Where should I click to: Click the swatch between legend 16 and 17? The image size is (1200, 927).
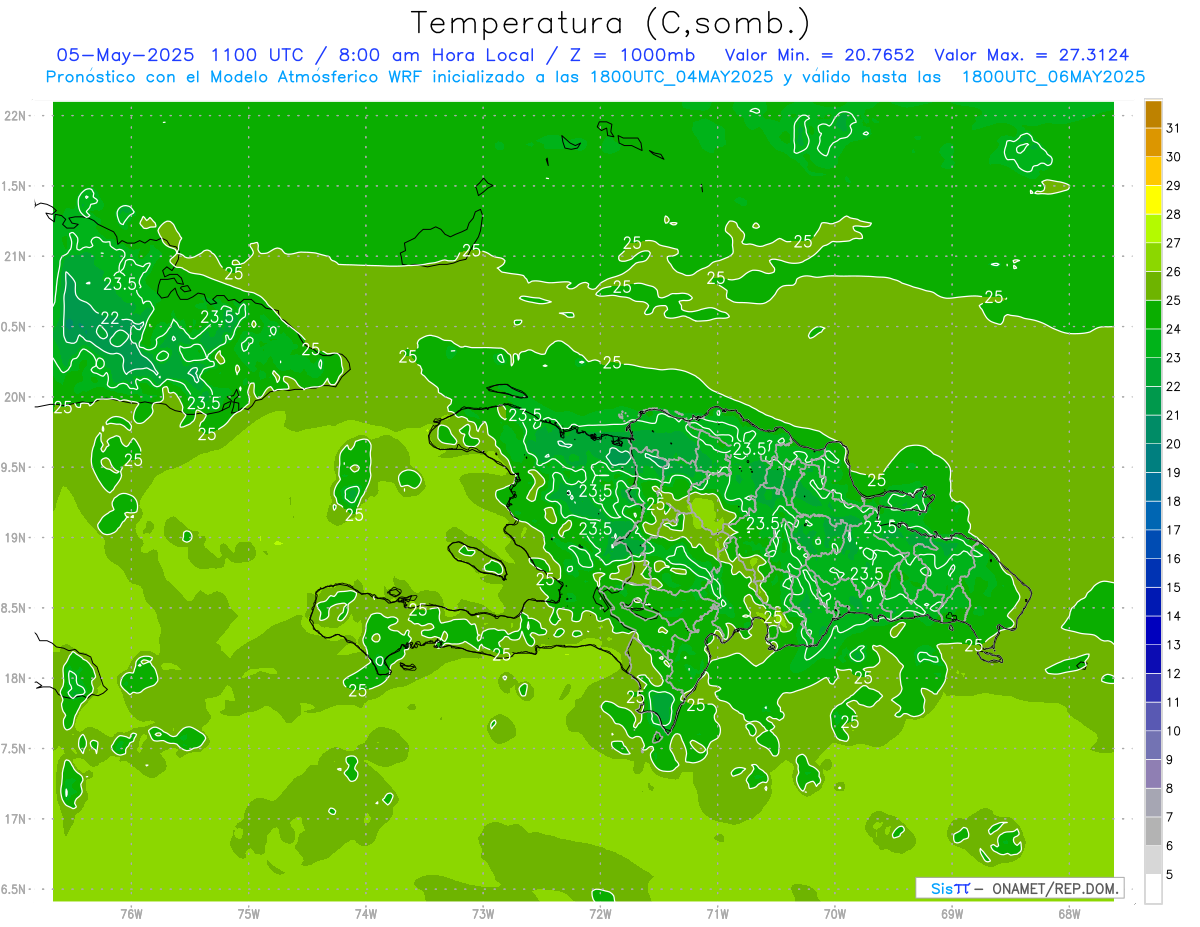point(1153,544)
